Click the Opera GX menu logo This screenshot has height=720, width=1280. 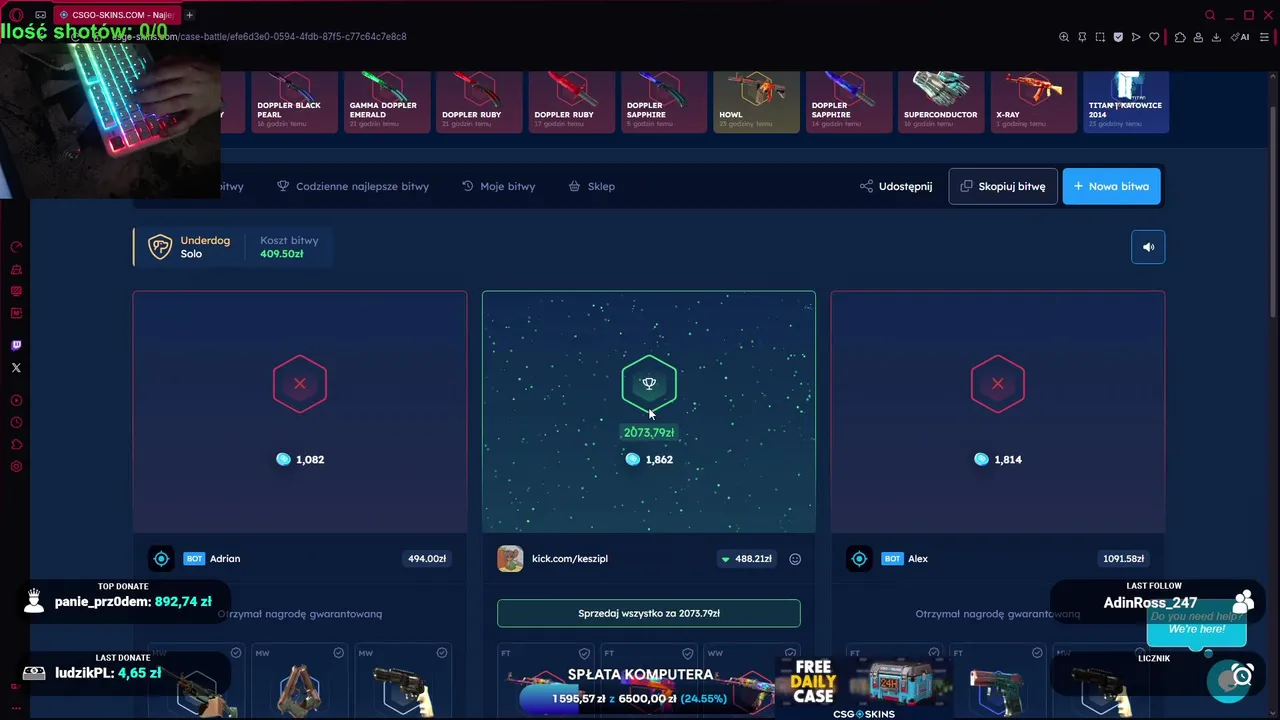[16, 15]
